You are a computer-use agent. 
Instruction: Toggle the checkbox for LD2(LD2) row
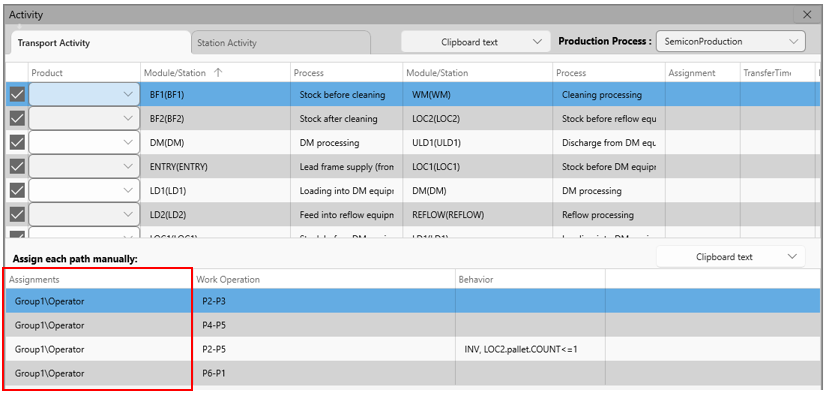17,214
